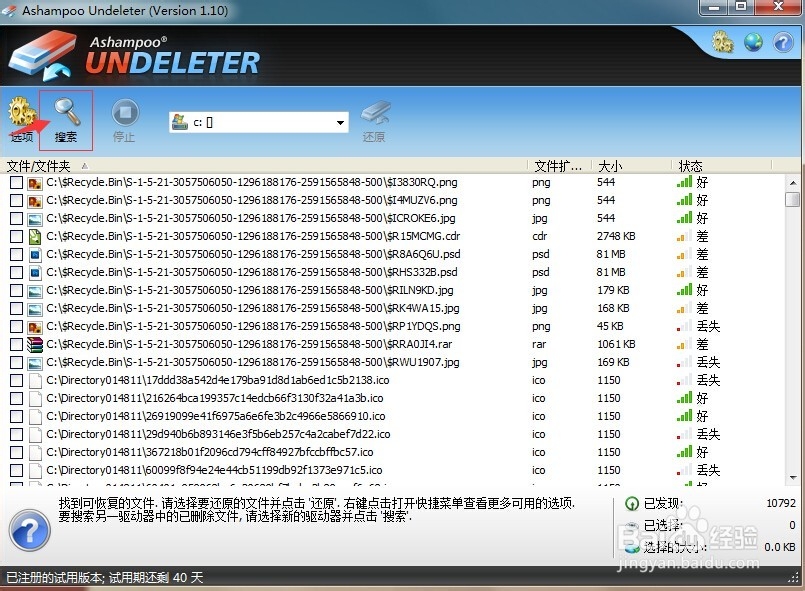805x591 pixels.
Task: Click file icon of $I3830RQ.png
Action: coord(35,183)
